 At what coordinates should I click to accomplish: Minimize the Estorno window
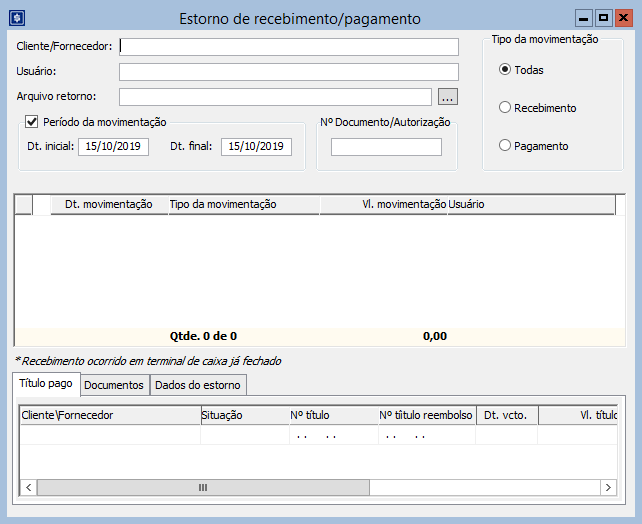pyautogui.click(x=584, y=18)
